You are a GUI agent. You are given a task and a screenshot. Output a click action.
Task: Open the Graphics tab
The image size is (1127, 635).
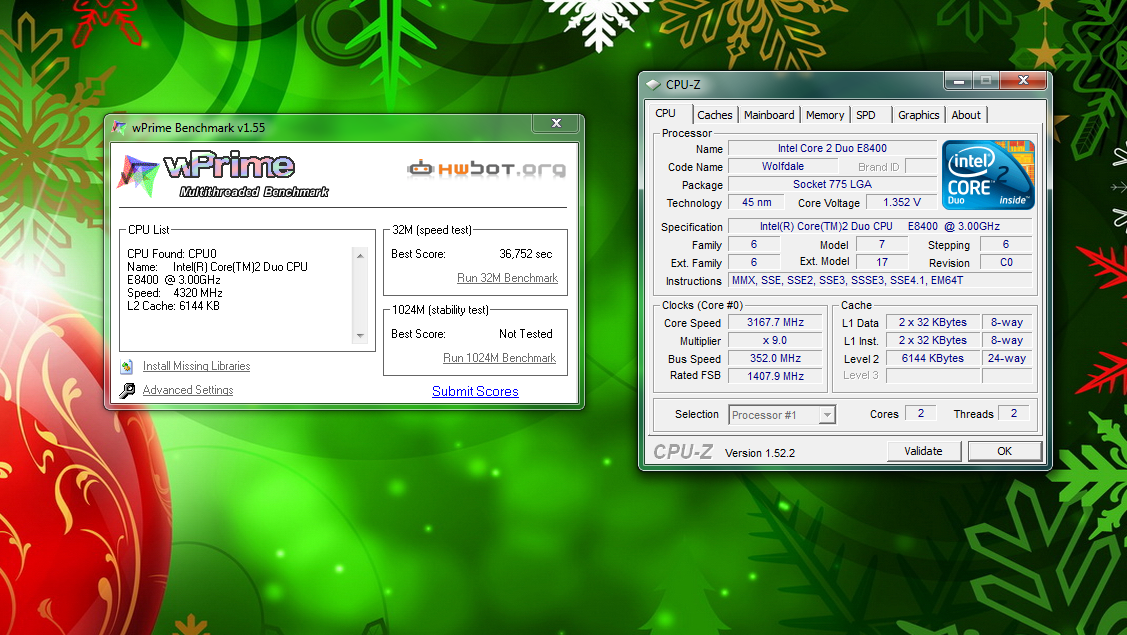pos(919,115)
